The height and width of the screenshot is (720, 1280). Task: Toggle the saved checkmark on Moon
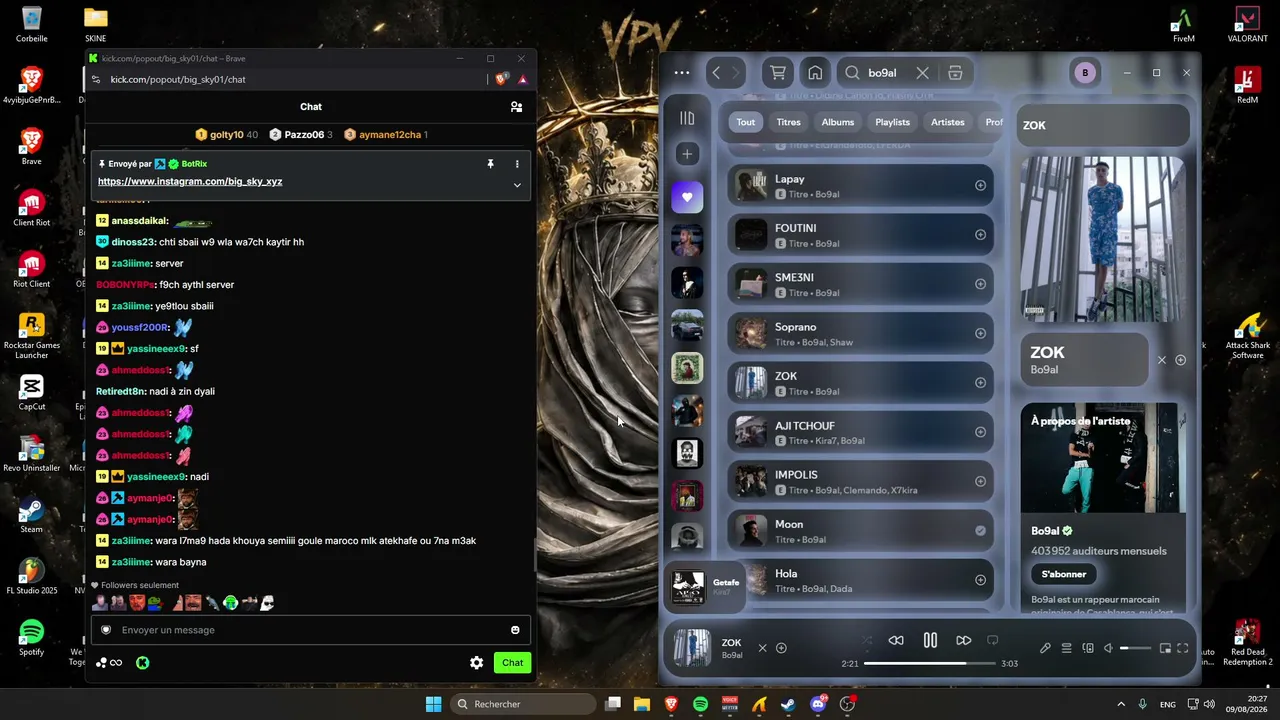980,531
